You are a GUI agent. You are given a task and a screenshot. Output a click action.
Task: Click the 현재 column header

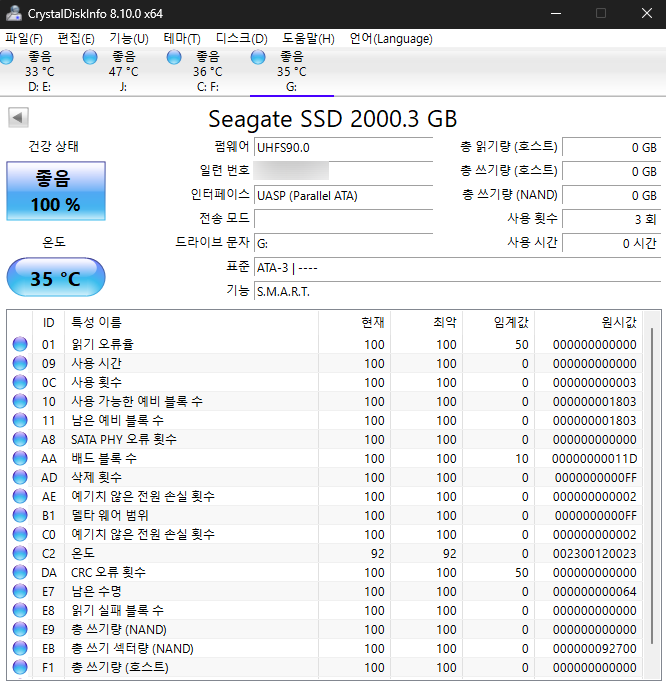click(355, 322)
